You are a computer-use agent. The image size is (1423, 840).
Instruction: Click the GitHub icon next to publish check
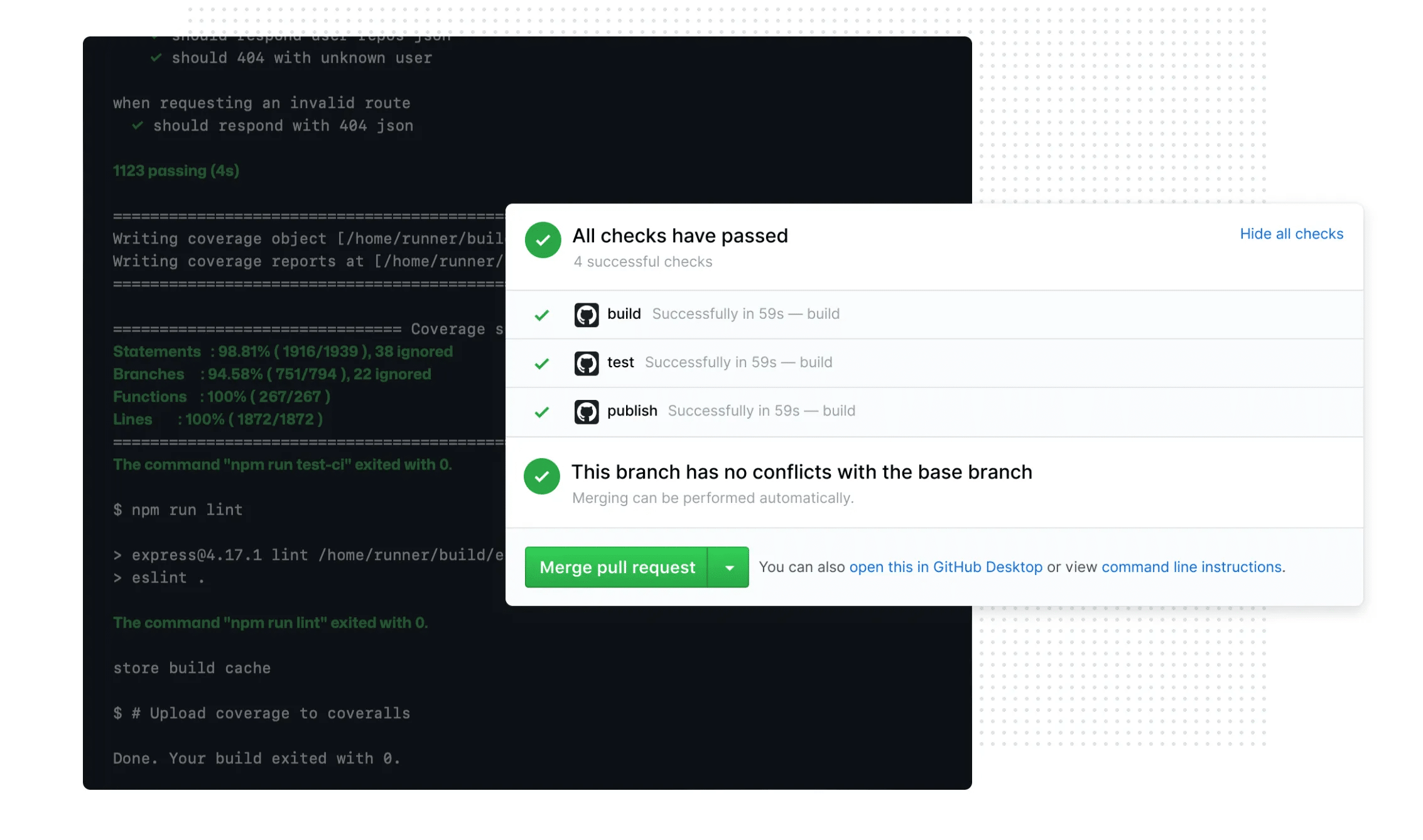pyautogui.click(x=587, y=411)
